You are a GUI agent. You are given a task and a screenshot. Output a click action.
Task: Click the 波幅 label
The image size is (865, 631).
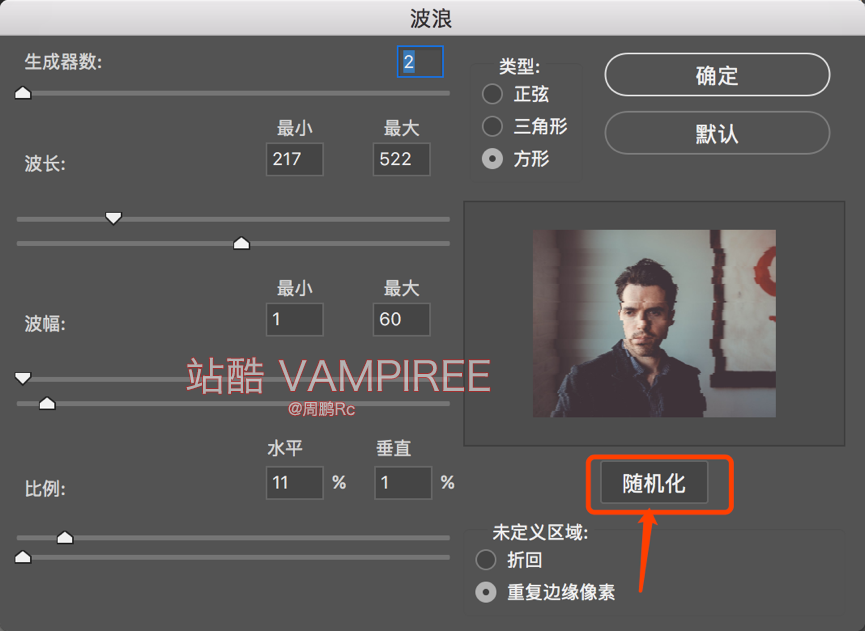(x=45, y=324)
